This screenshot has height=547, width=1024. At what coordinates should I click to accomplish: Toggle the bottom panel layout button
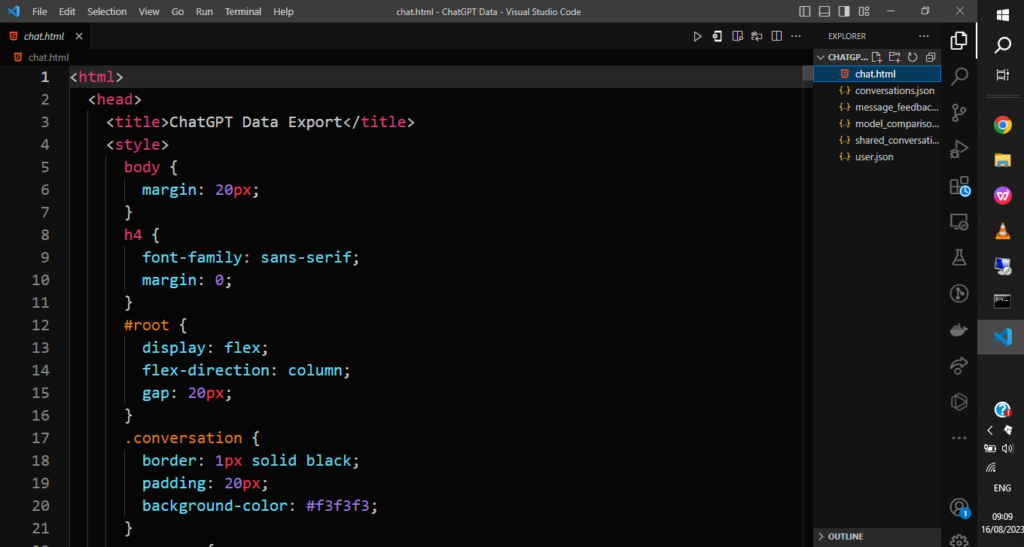click(824, 12)
